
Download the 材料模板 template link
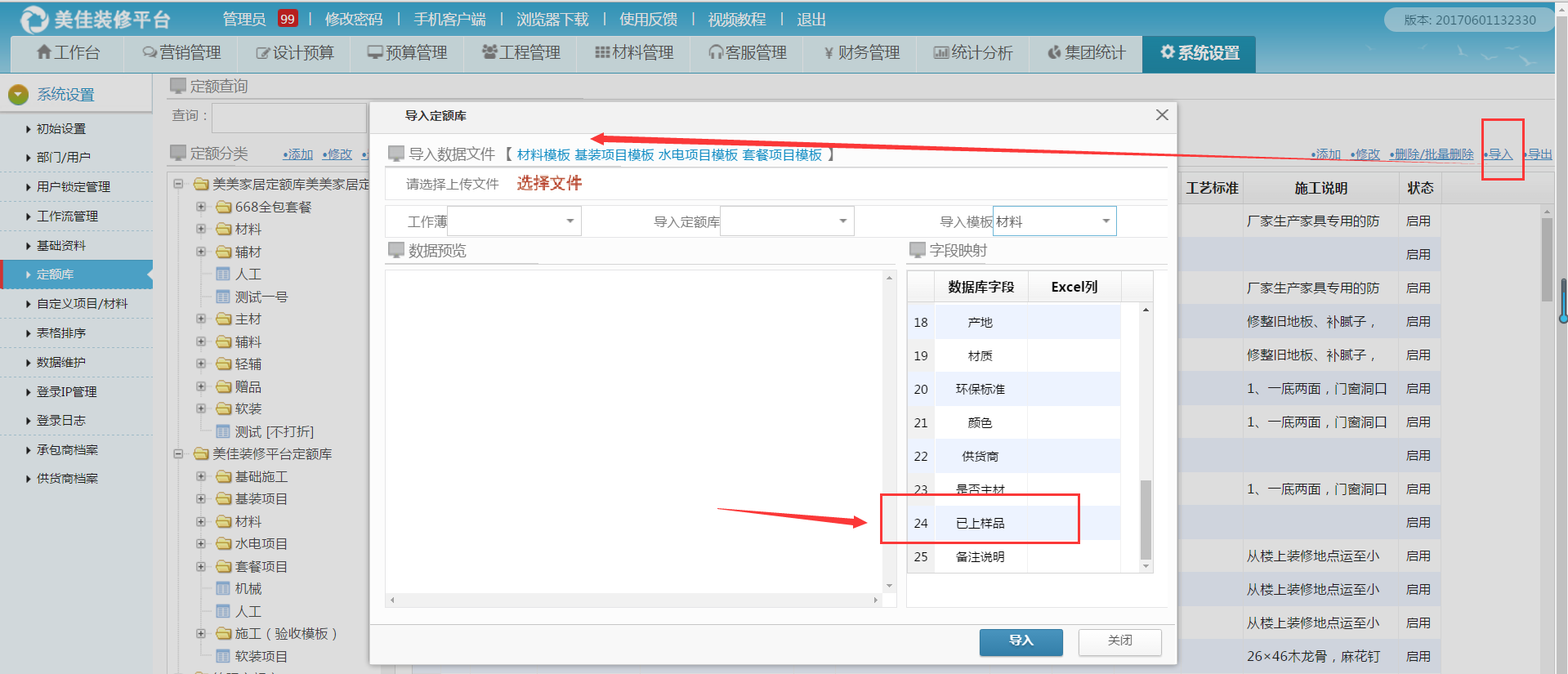[543, 155]
